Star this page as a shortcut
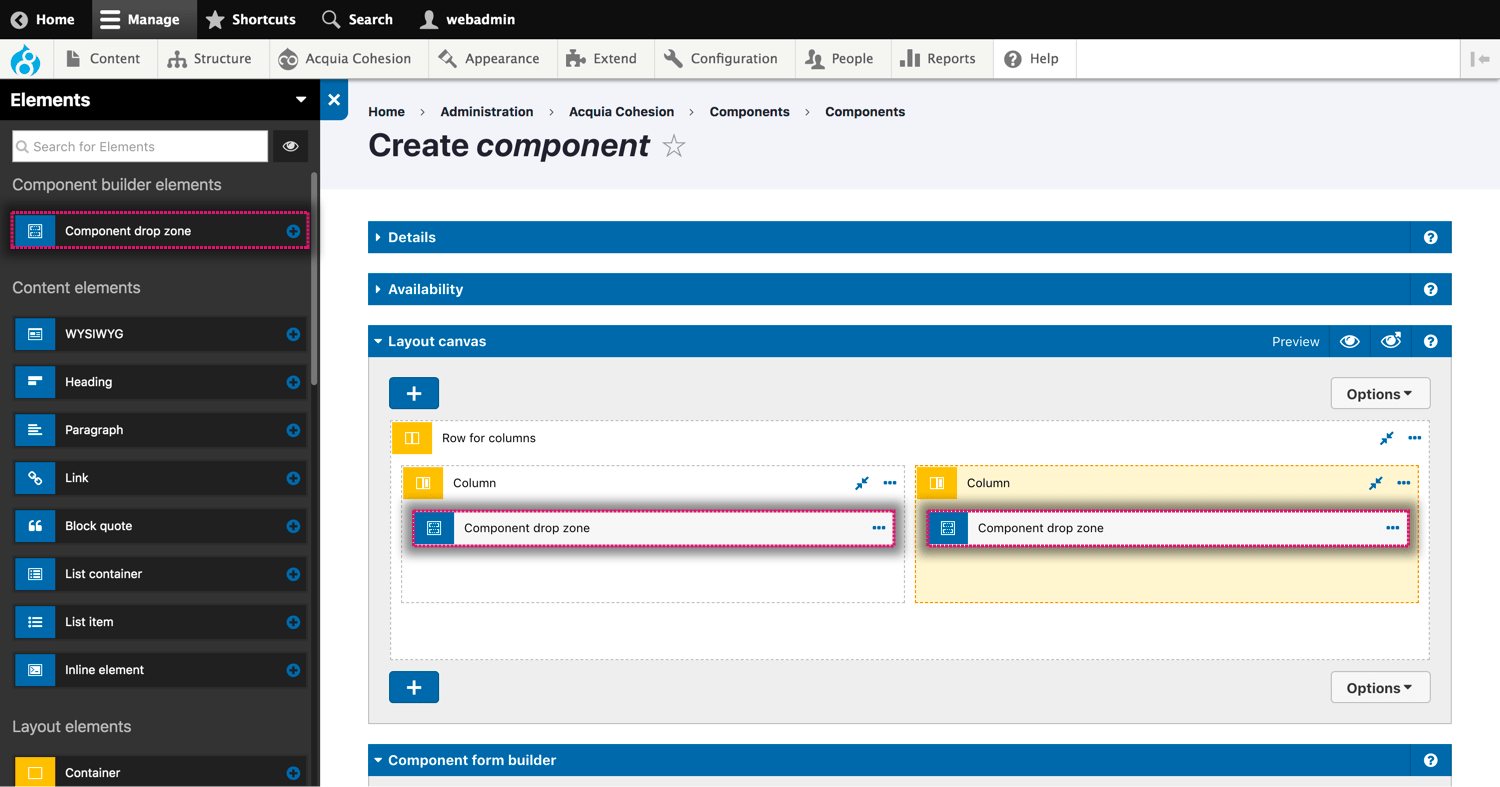Viewport: 1500px width, 787px height. pyautogui.click(x=674, y=146)
